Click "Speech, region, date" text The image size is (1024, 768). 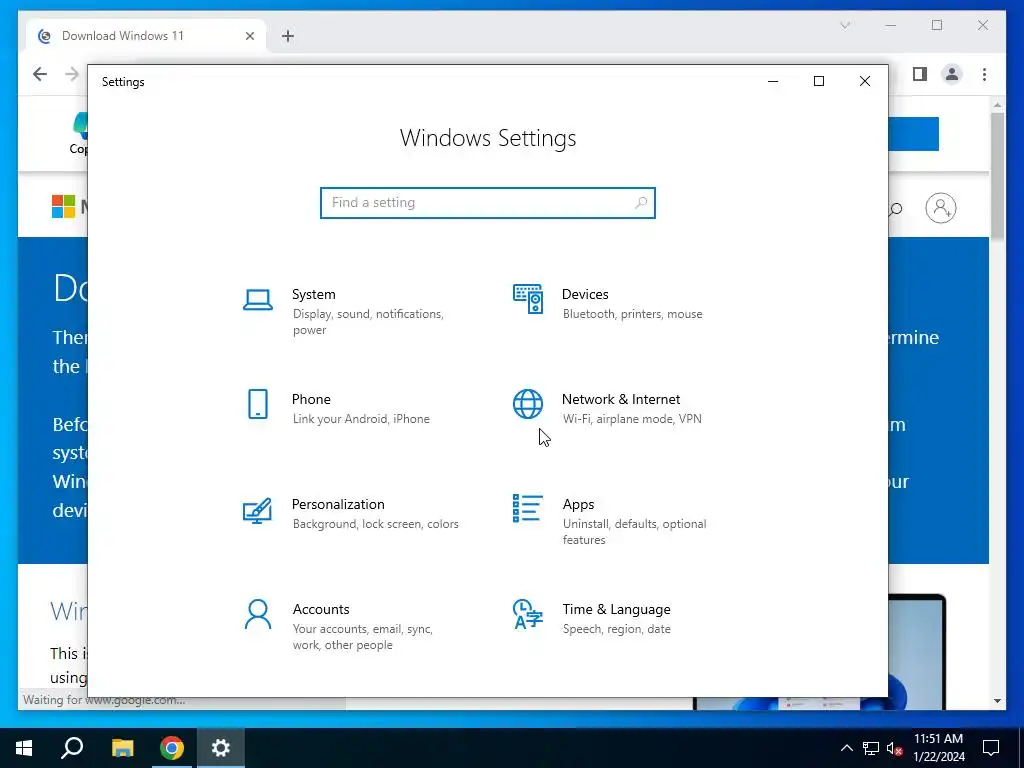point(616,629)
